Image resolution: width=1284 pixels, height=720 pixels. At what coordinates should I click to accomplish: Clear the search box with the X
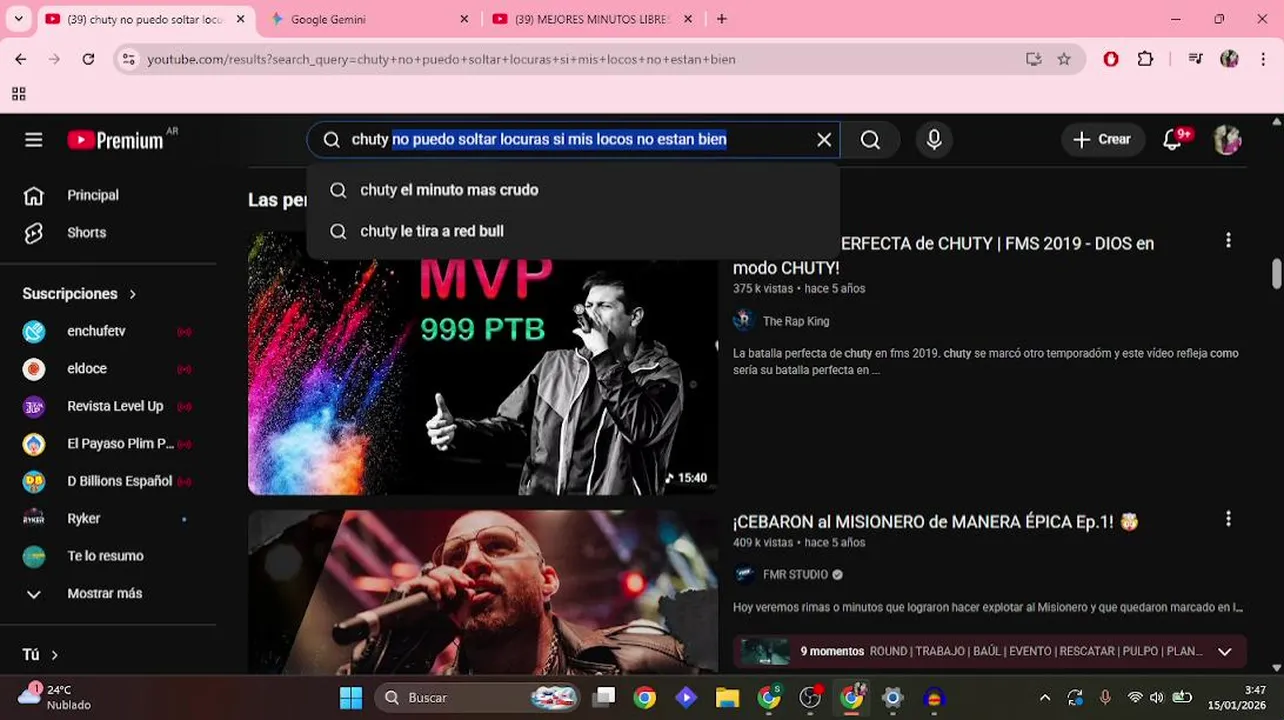coord(824,140)
